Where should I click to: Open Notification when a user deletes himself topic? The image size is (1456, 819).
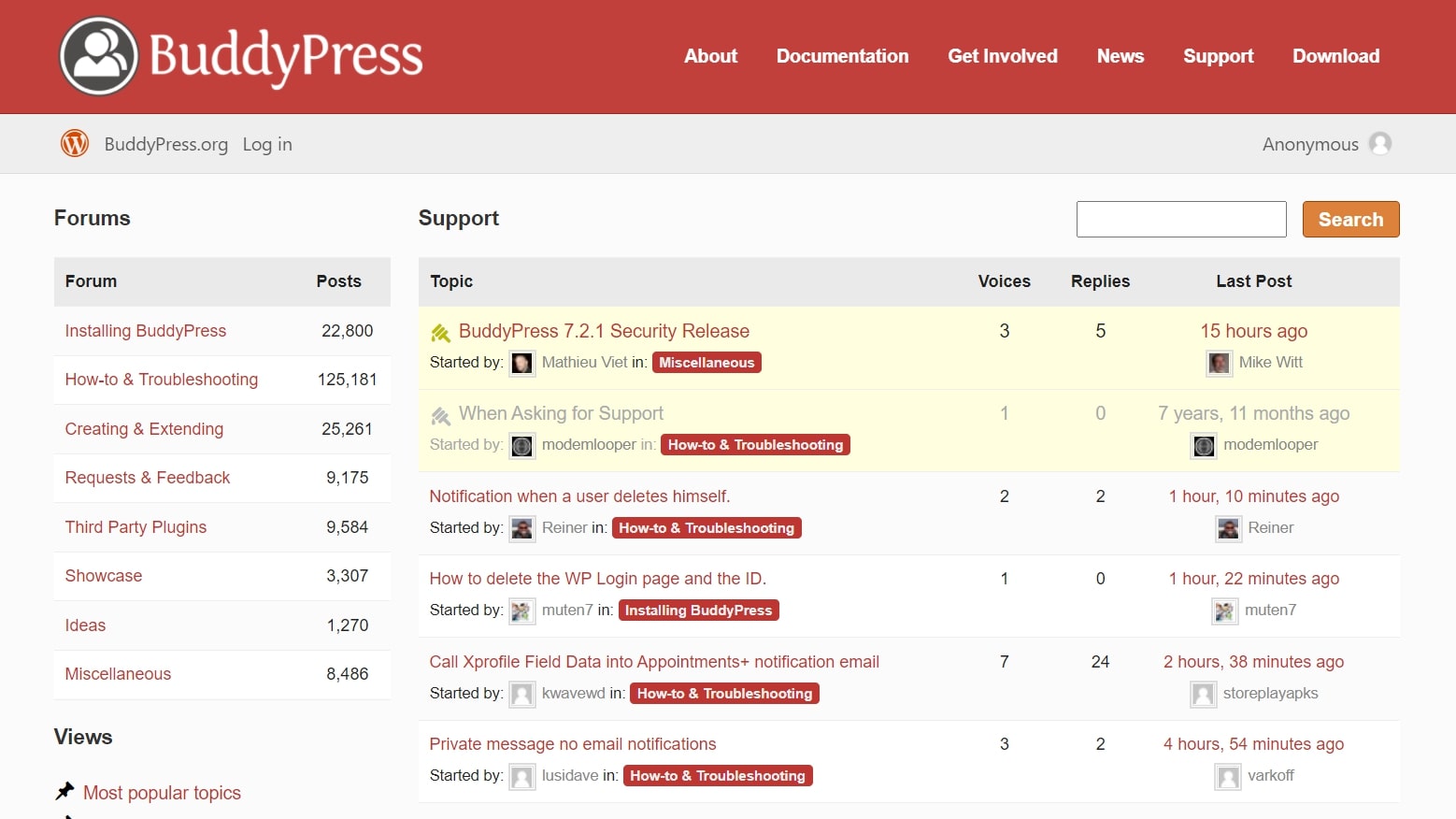pos(579,496)
